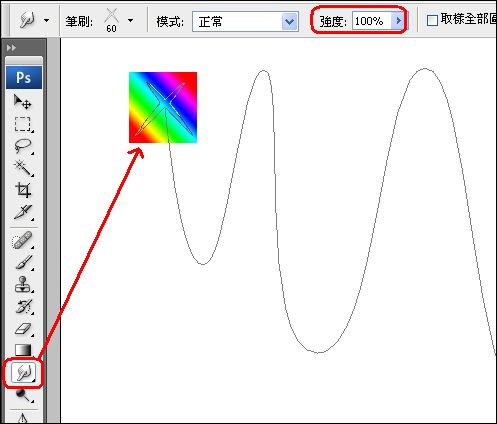Open the mode dropdown showing 正常
Image resolution: width=497 pixels, height=424 pixels.
pyautogui.click(x=245, y=22)
